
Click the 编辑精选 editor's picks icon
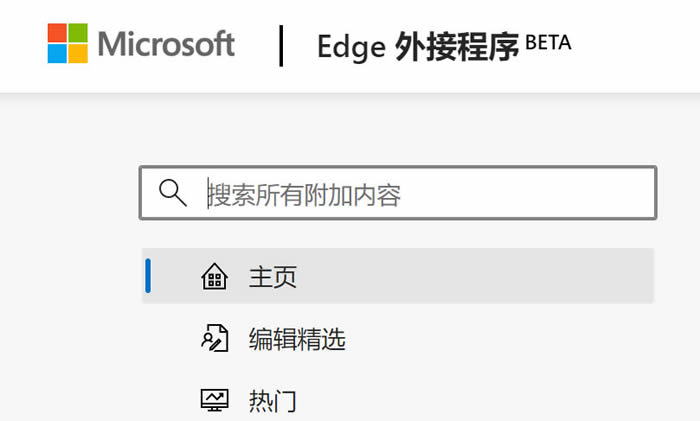(214, 340)
